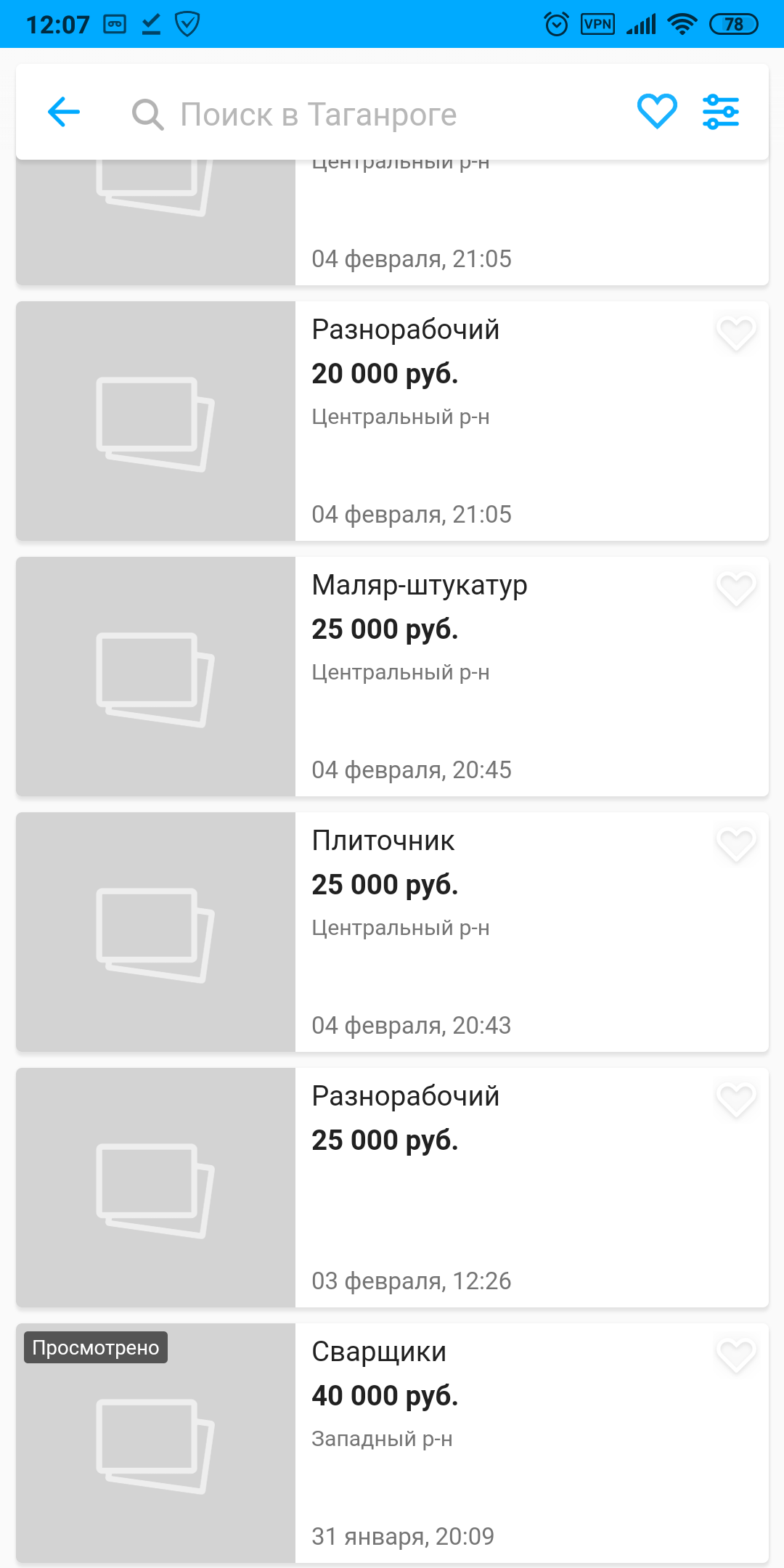Open search filters sliders icon
This screenshot has width=784, height=1568.
pyautogui.click(x=721, y=112)
